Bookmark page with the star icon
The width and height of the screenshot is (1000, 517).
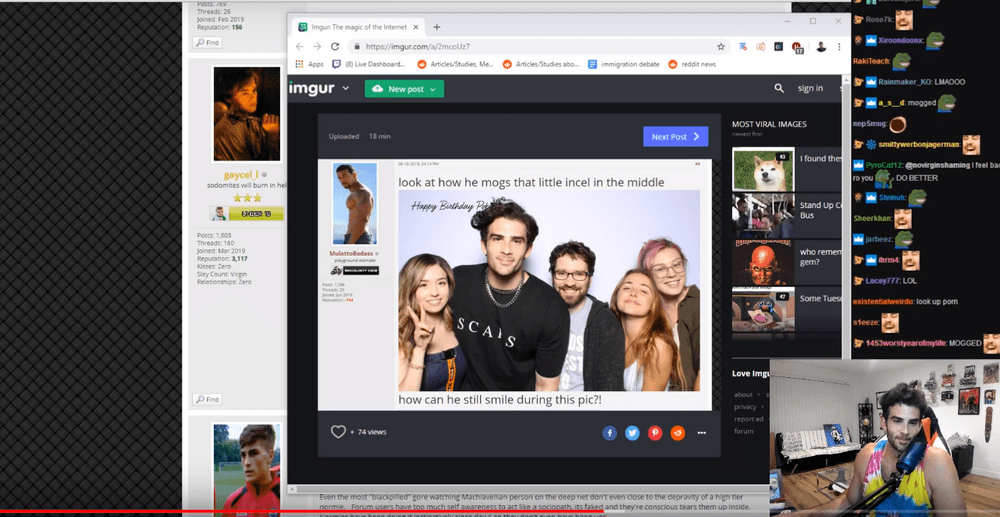click(721, 47)
